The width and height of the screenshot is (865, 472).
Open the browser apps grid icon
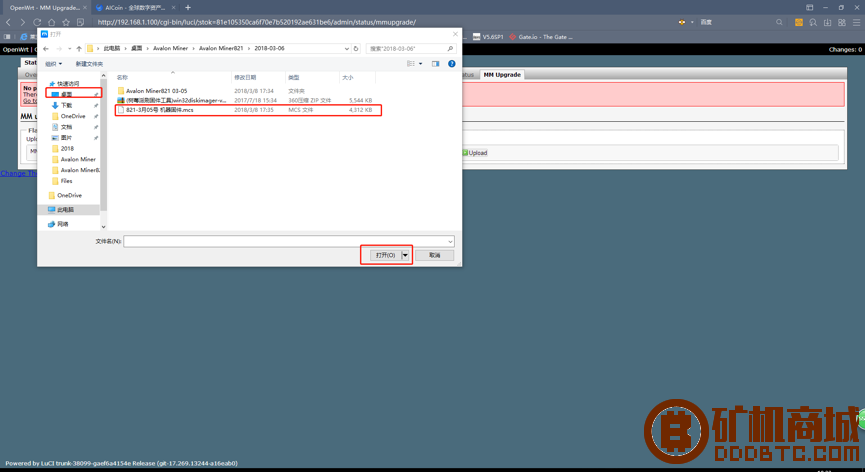[842, 22]
